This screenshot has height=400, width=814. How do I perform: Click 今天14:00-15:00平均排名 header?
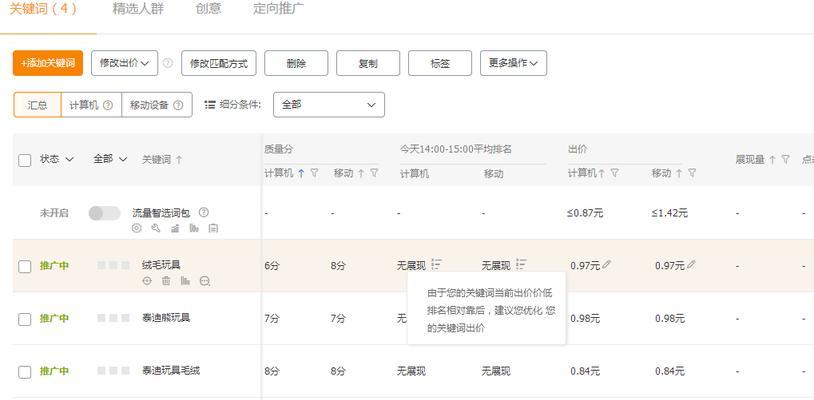click(456, 149)
